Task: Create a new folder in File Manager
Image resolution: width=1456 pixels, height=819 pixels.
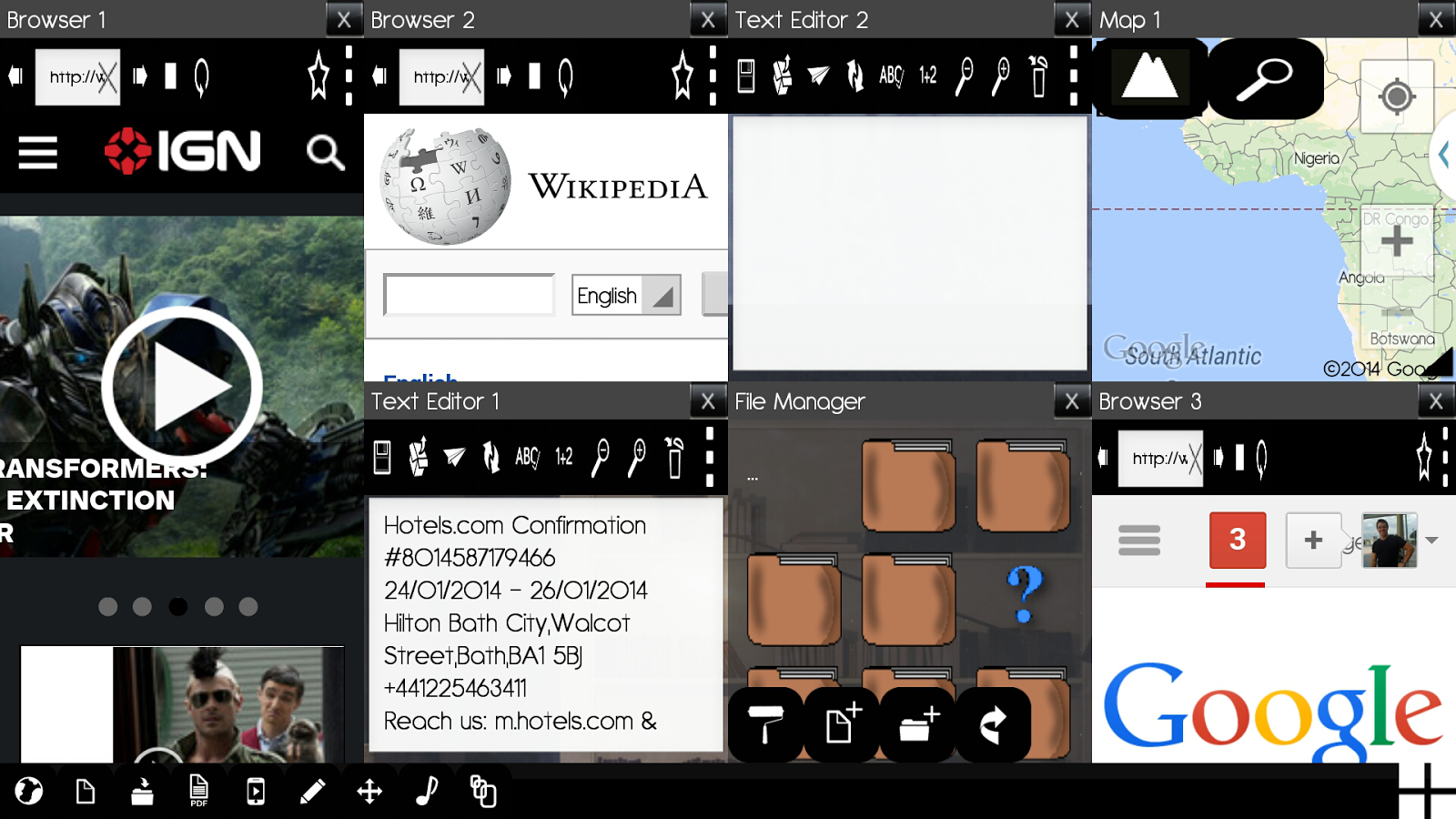Action: click(x=918, y=724)
